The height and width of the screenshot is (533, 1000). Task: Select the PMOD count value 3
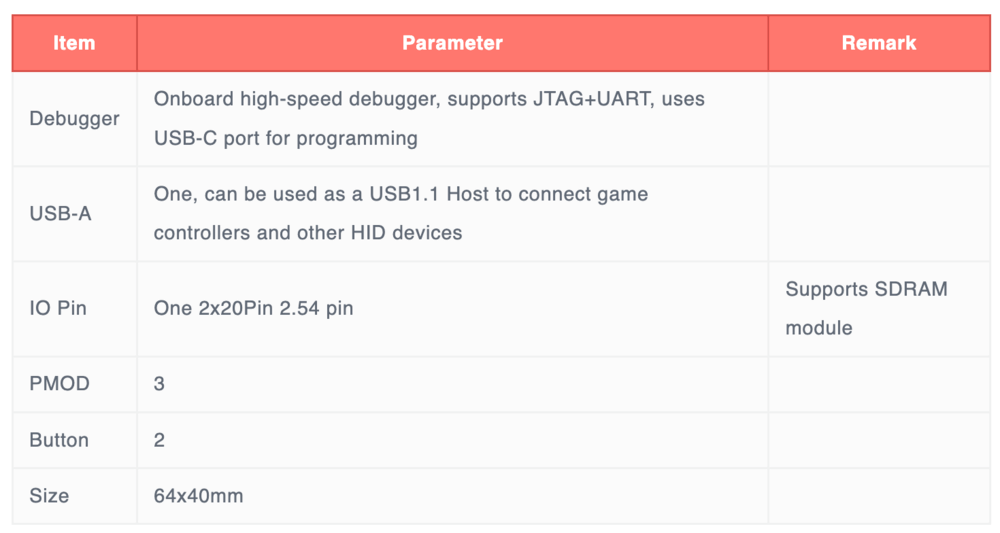tap(160, 384)
